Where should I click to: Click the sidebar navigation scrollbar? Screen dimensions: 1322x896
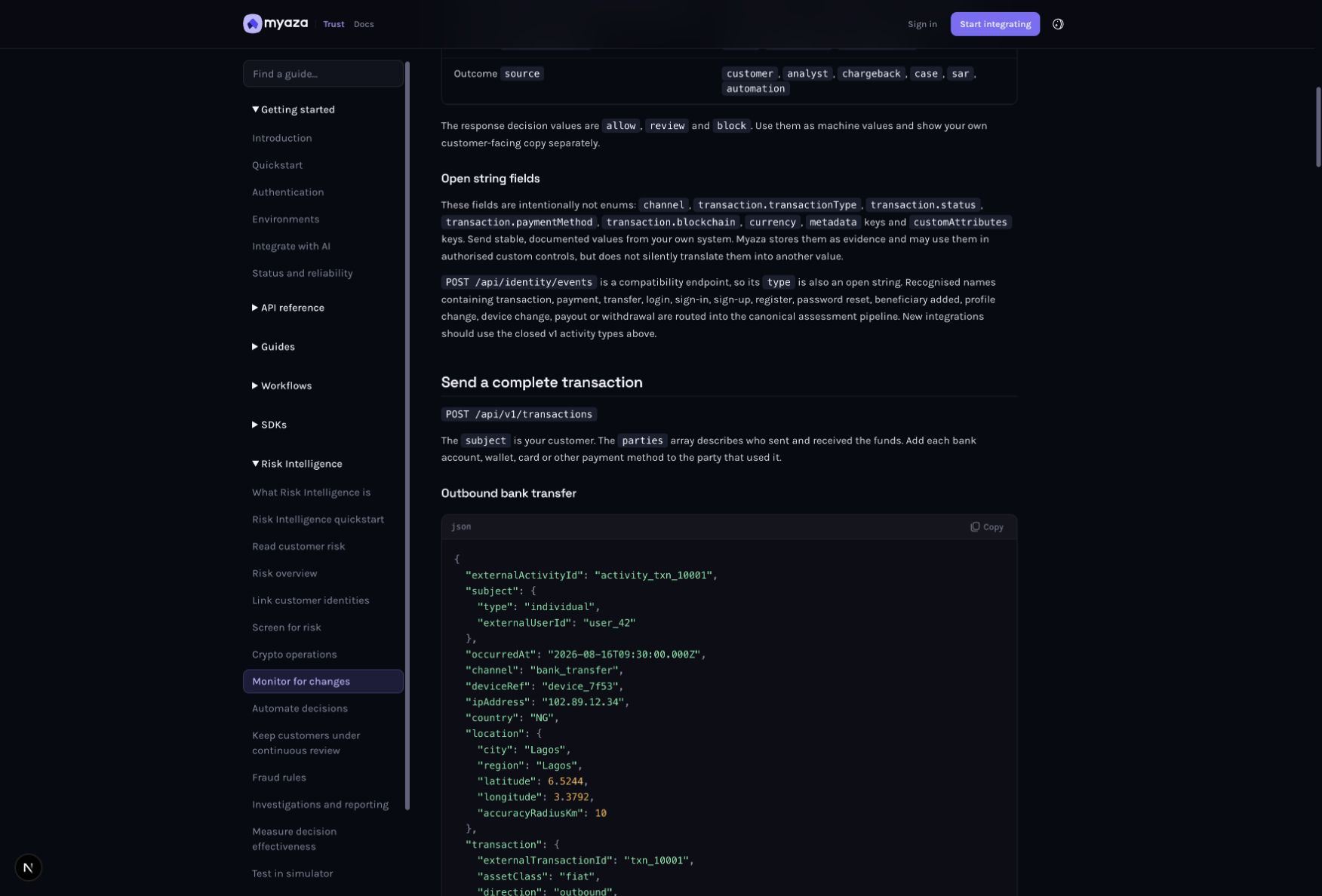click(x=407, y=436)
